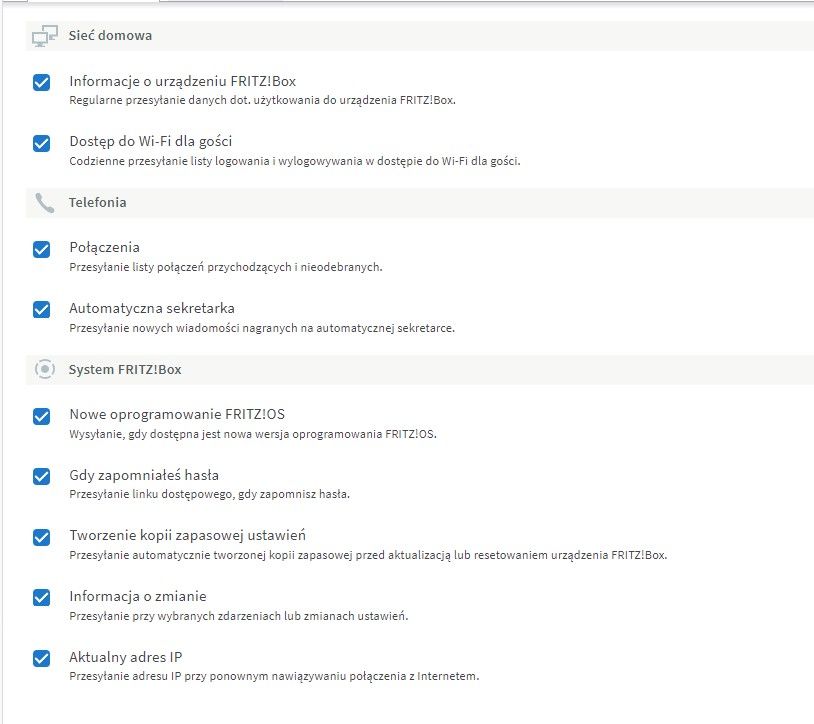Uncheck Nowe oprogramowanie FRITZ!OS option
Viewport: 814px width, 724px height.
[42, 416]
